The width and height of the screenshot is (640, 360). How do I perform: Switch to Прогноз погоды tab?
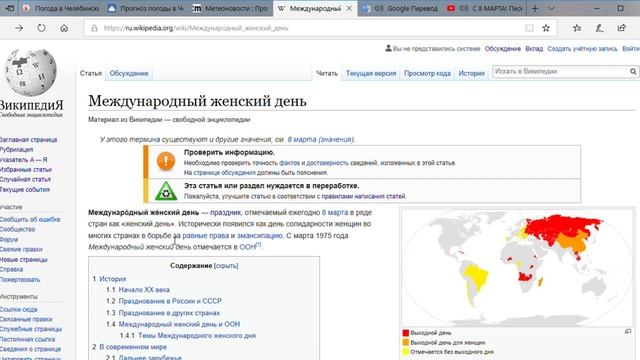[x=146, y=8]
